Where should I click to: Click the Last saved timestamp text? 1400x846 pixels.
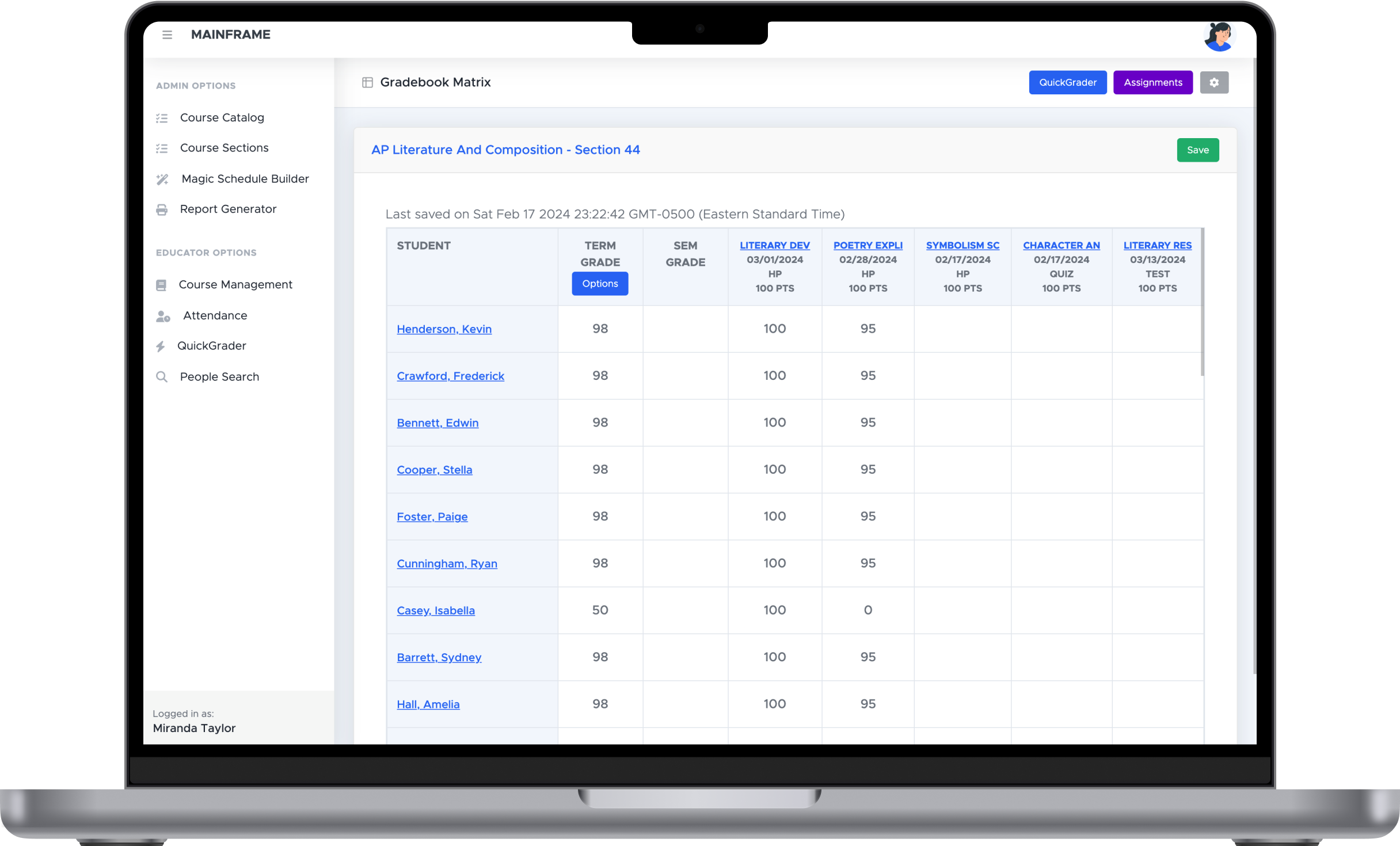(x=615, y=214)
